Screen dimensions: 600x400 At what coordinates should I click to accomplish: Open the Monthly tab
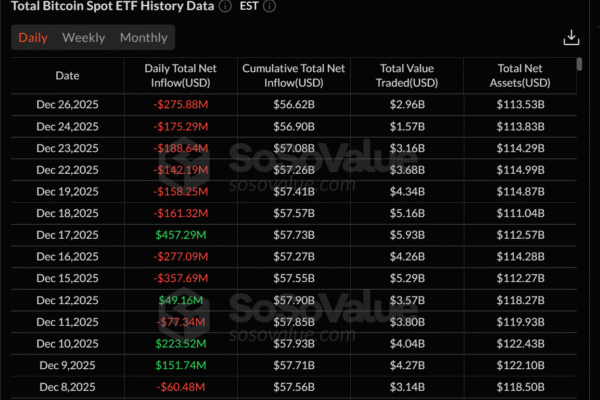[x=143, y=38]
